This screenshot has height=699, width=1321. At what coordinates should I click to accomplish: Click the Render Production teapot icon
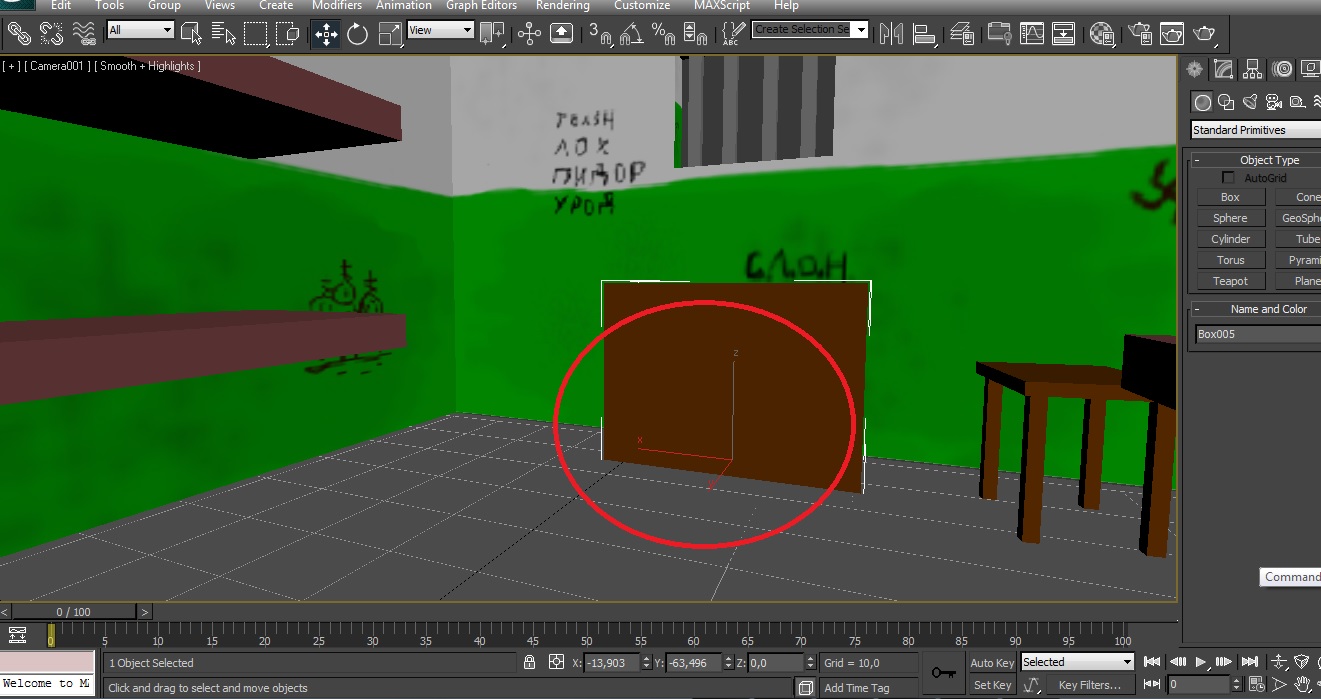[x=1205, y=34]
